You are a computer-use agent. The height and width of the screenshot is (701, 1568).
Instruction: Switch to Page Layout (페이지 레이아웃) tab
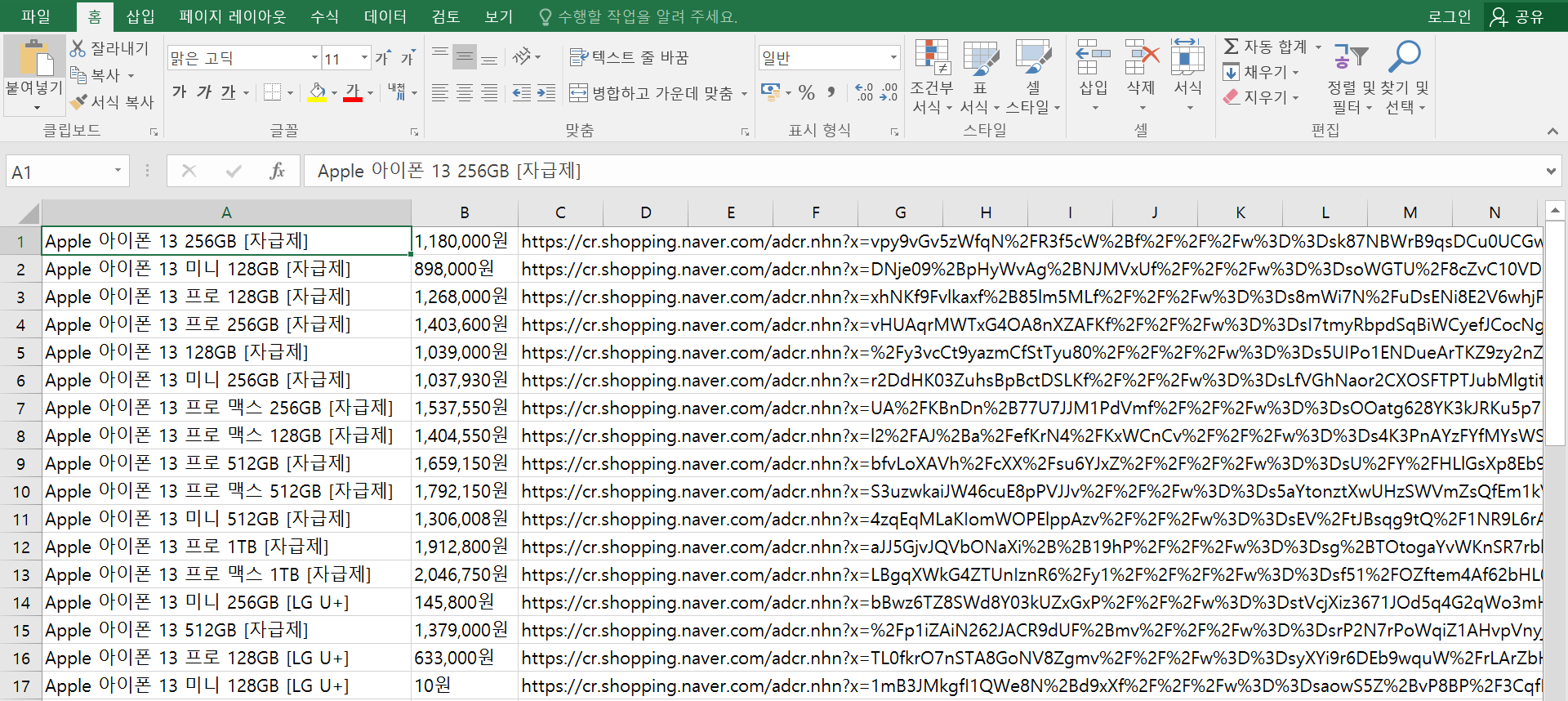click(x=233, y=16)
